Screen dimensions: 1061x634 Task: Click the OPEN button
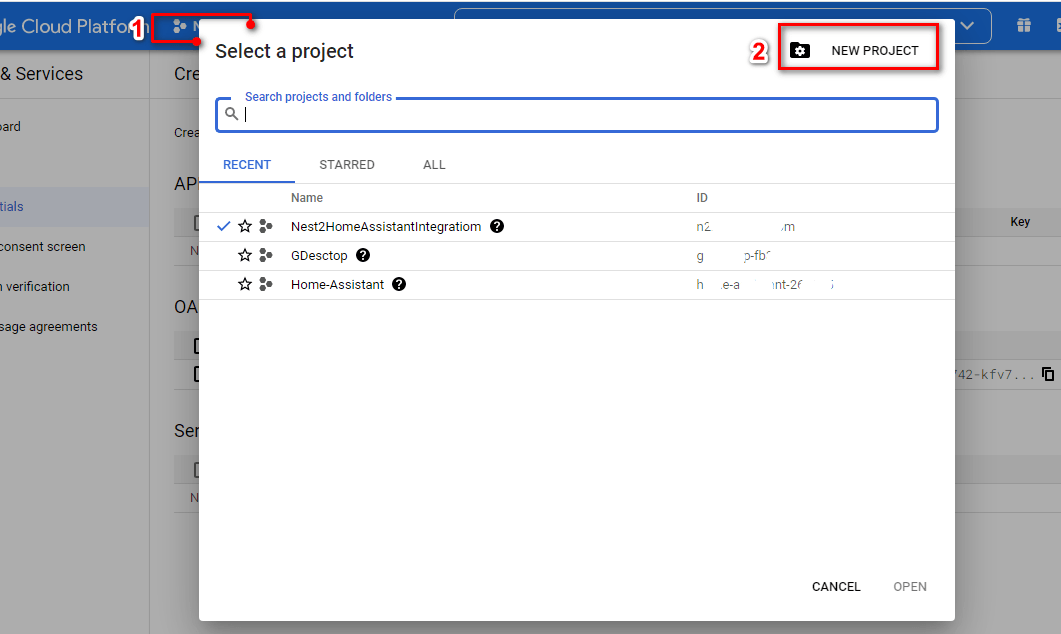[910, 587]
